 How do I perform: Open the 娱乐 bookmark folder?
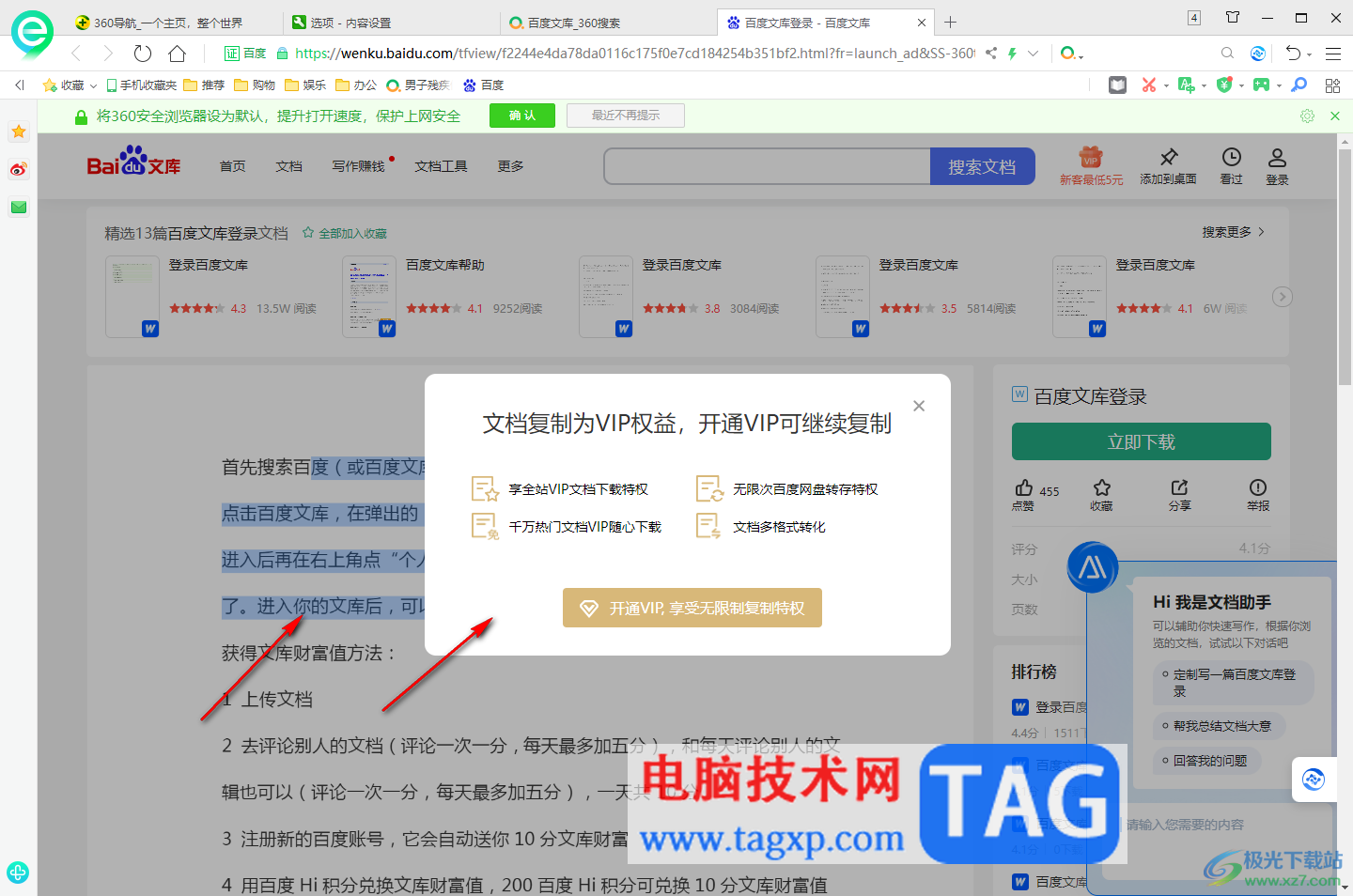306,85
